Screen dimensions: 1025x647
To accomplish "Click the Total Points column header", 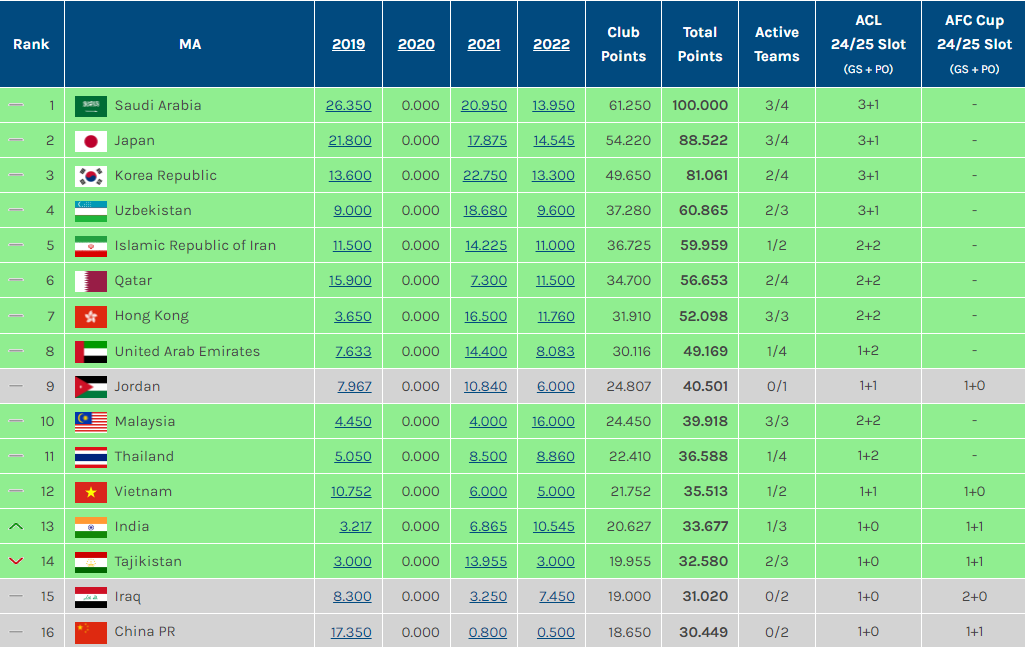I will point(700,44).
